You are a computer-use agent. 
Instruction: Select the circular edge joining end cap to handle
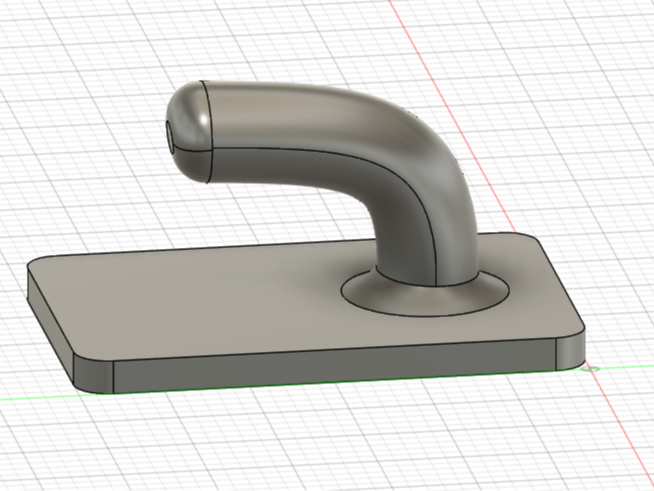(x=211, y=133)
